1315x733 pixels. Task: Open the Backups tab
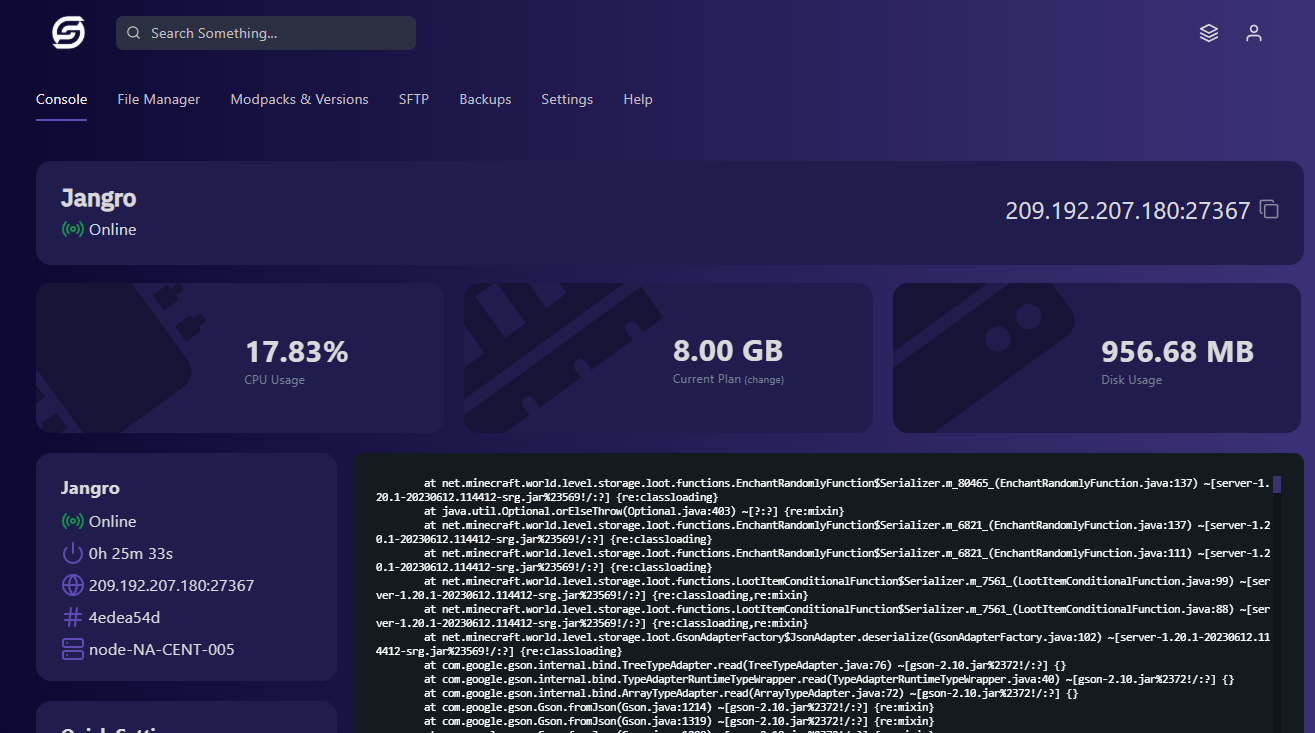click(x=485, y=99)
